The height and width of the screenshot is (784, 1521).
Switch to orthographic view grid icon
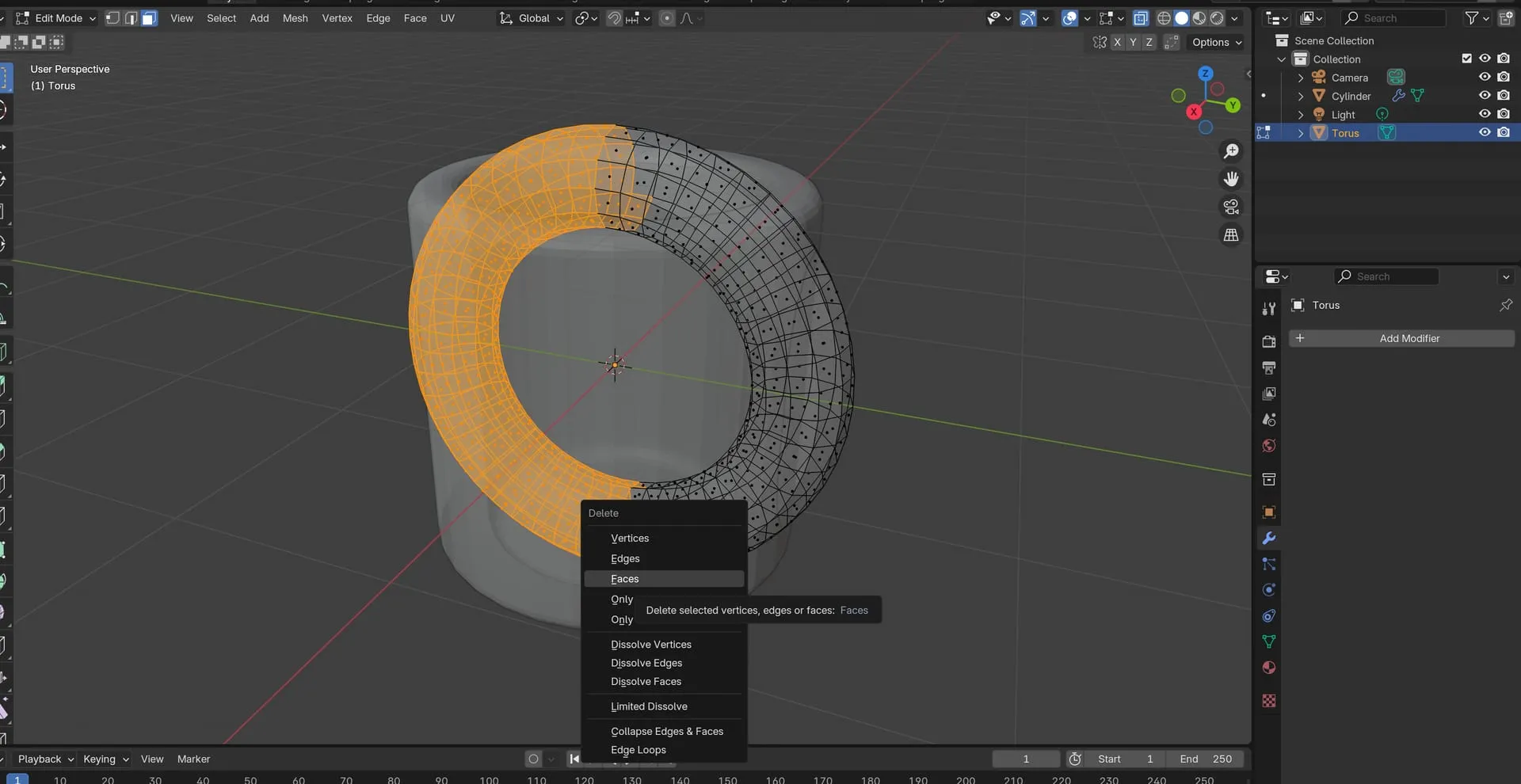1231,235
